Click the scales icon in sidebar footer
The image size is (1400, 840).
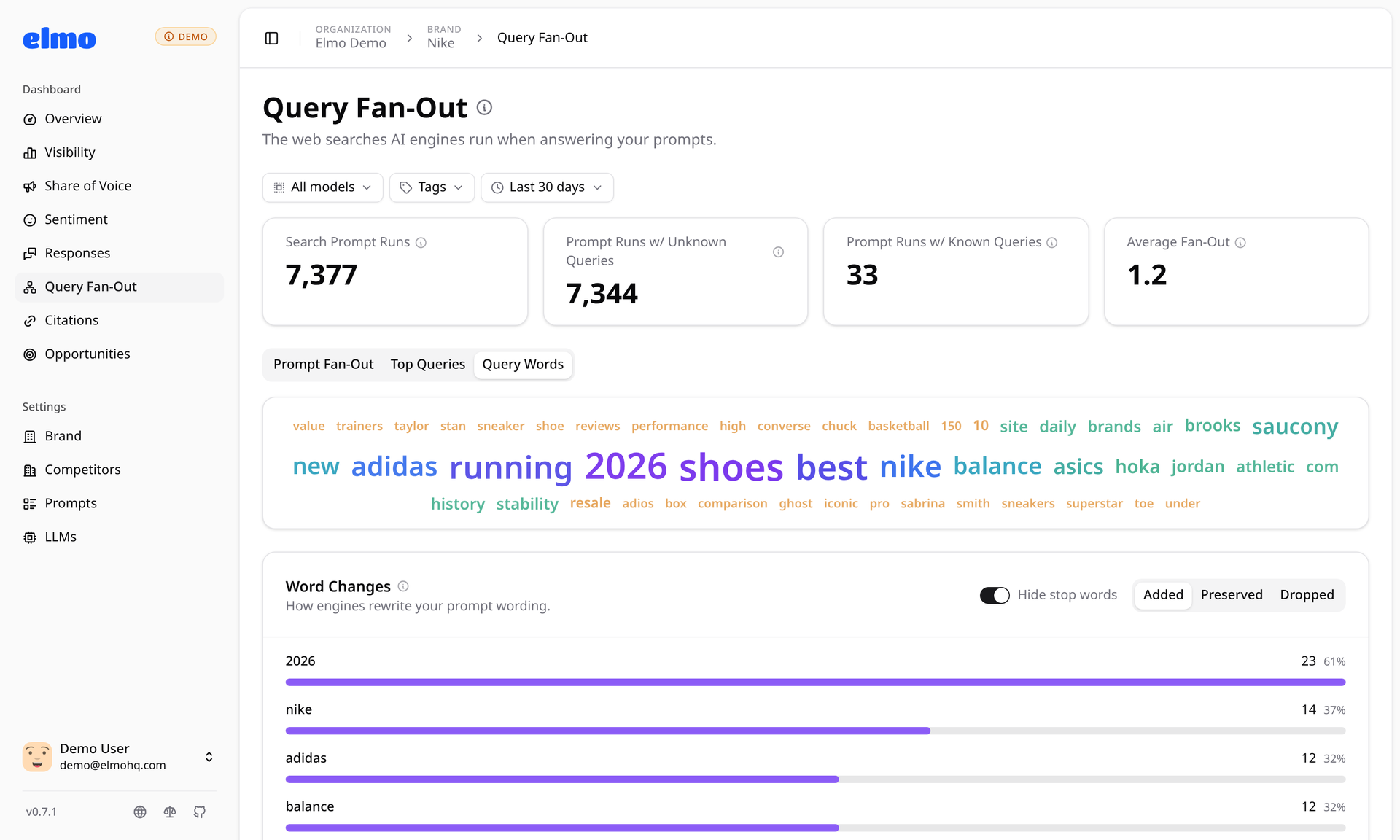[x=170, y=812]
